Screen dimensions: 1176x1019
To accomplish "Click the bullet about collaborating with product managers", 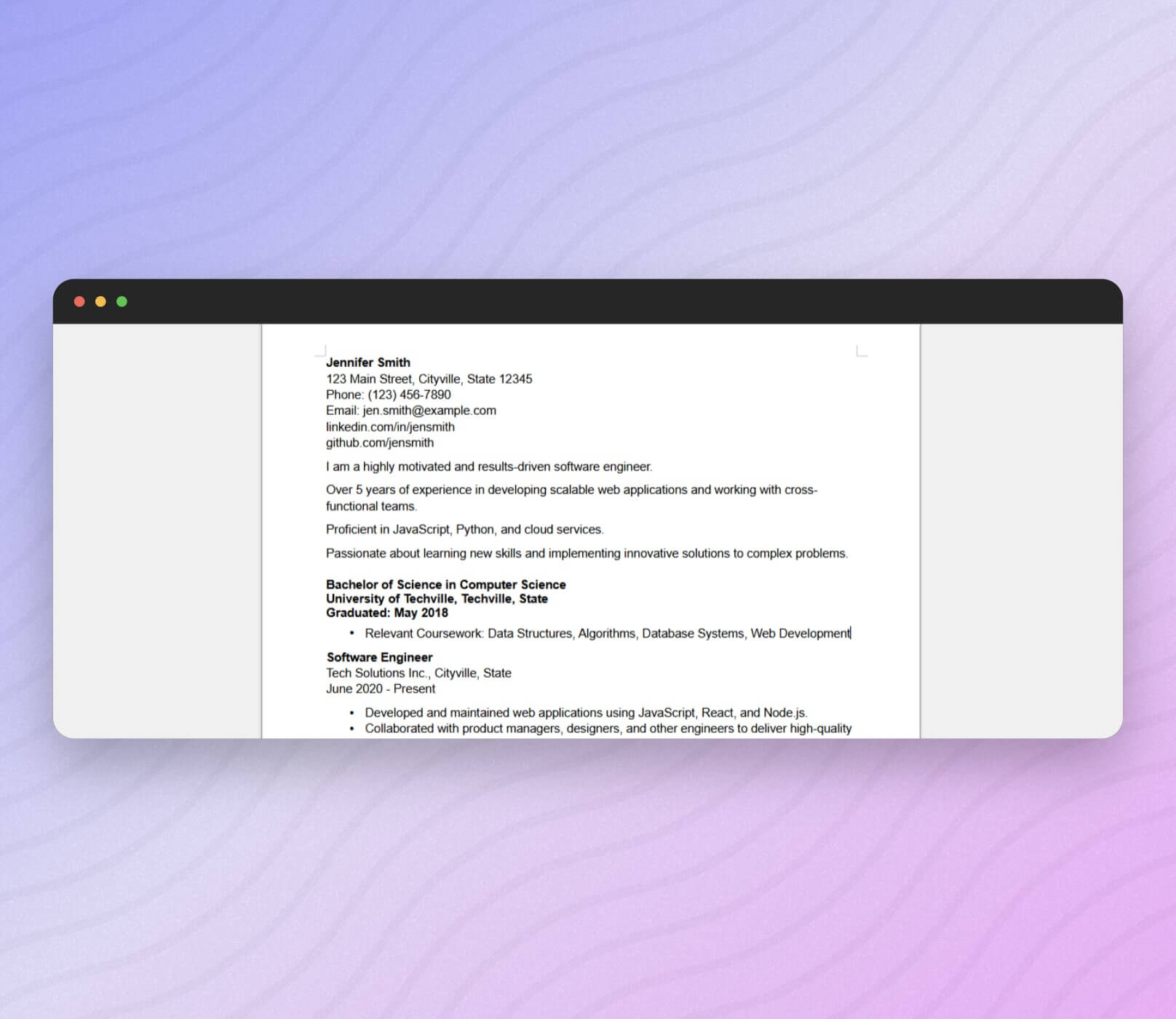I will (x=608, y=728).
